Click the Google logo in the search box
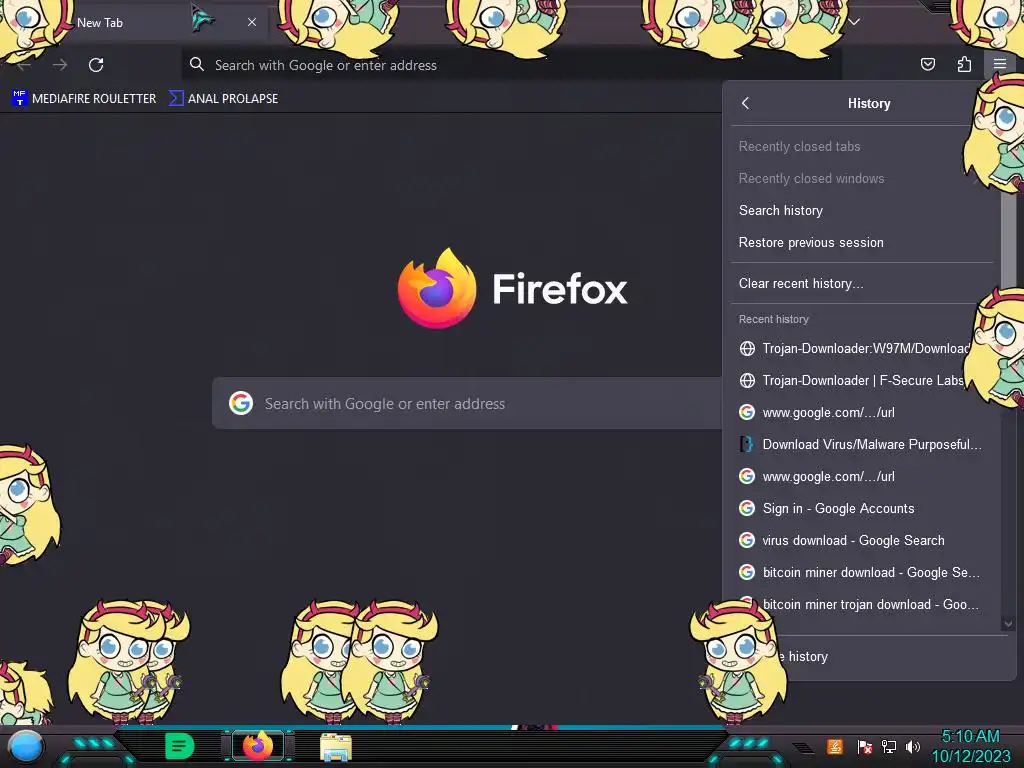The height and width of the screenshot is (768, 1024). click(x=241, y=403)
